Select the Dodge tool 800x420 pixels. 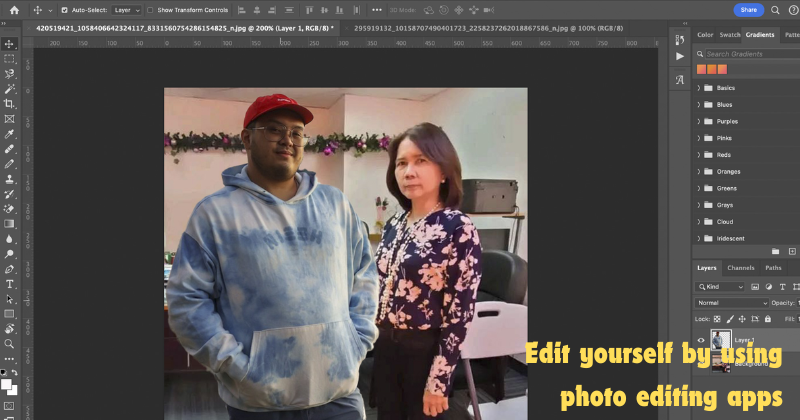tap(9, 254)
